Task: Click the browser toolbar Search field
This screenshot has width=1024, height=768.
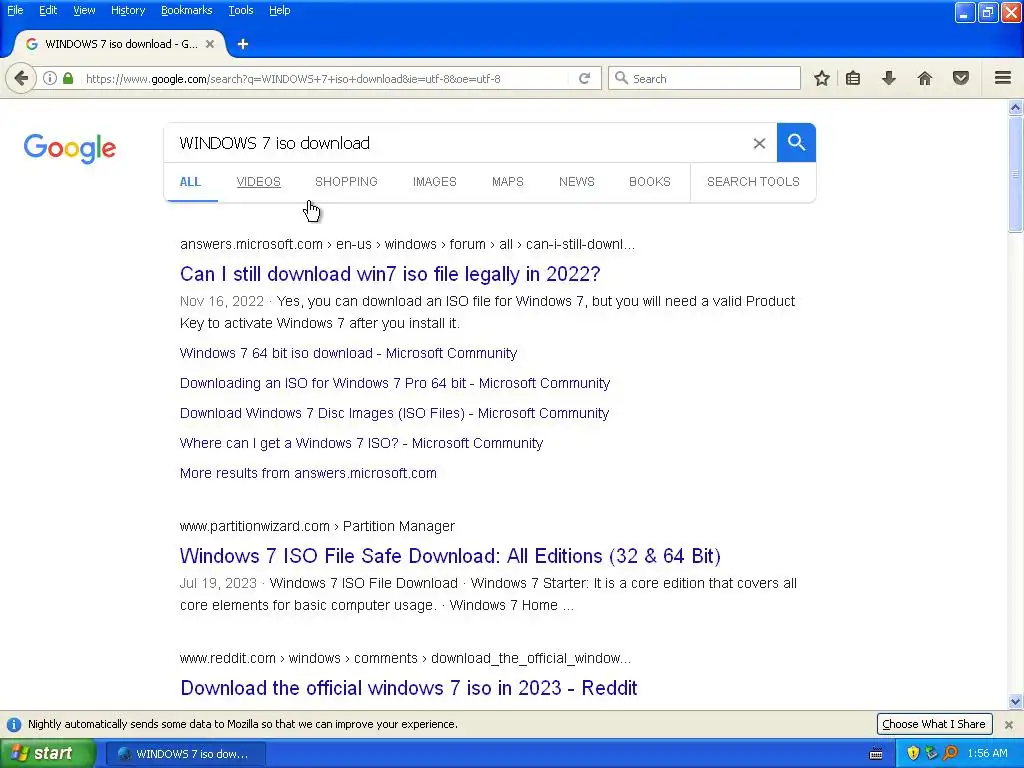Action: [x=705, y=78]
